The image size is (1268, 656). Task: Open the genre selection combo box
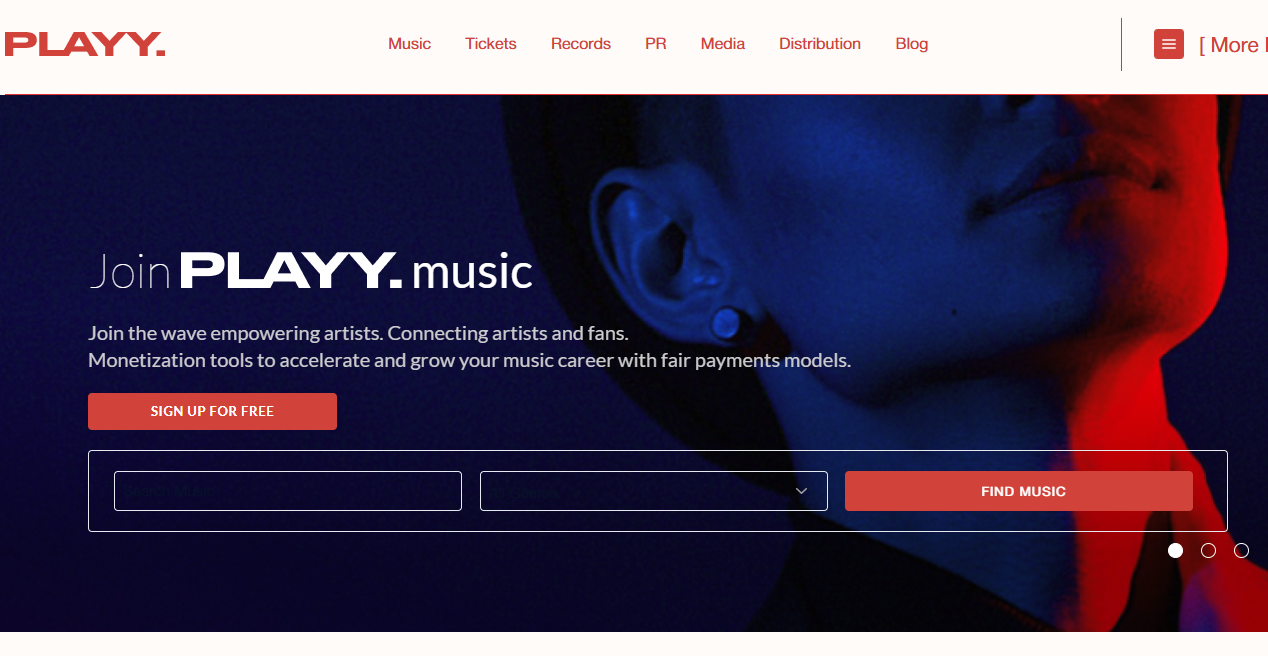click(654, 491)
